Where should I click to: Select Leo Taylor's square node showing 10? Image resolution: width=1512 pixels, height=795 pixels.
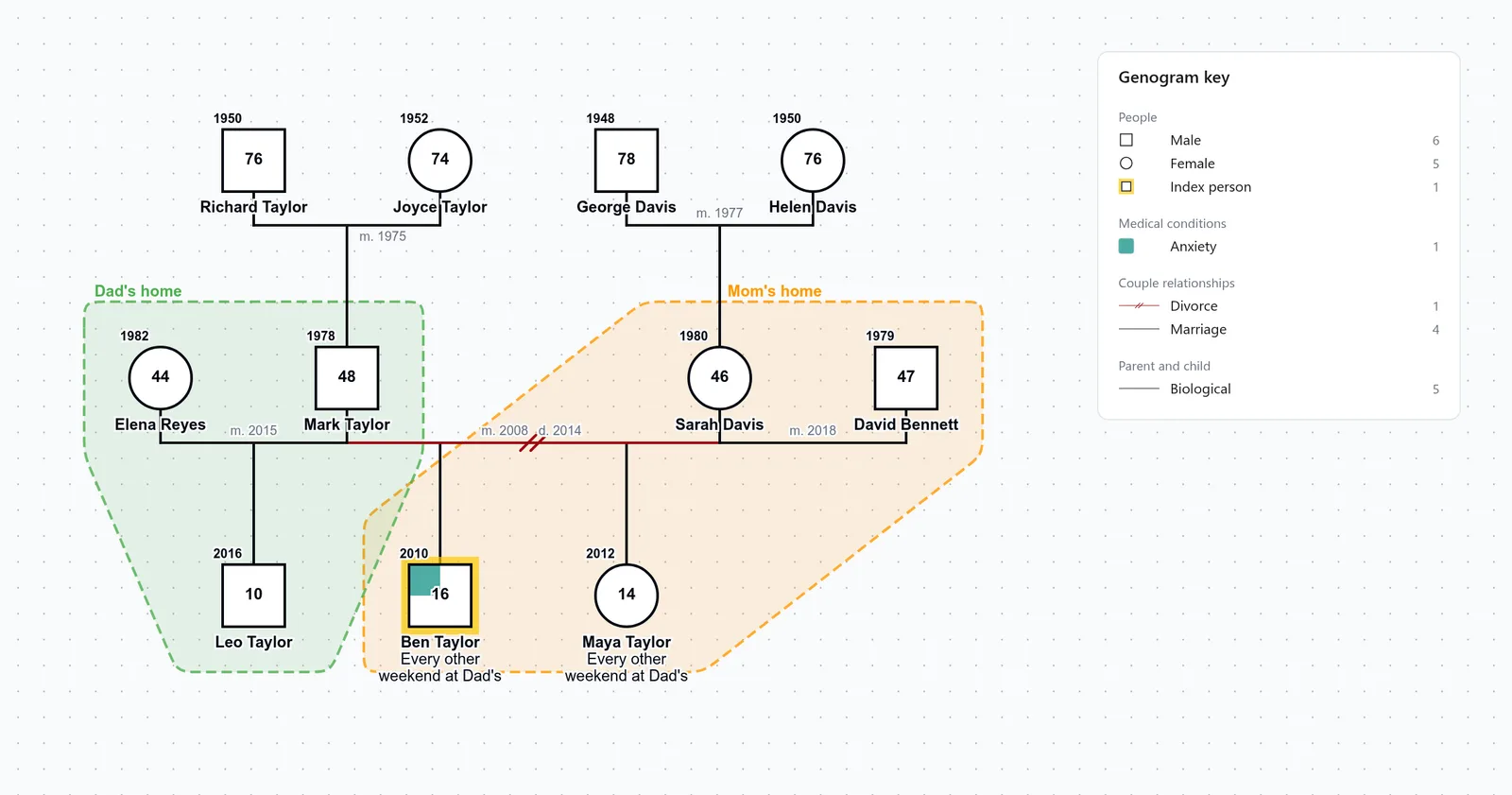253,595
